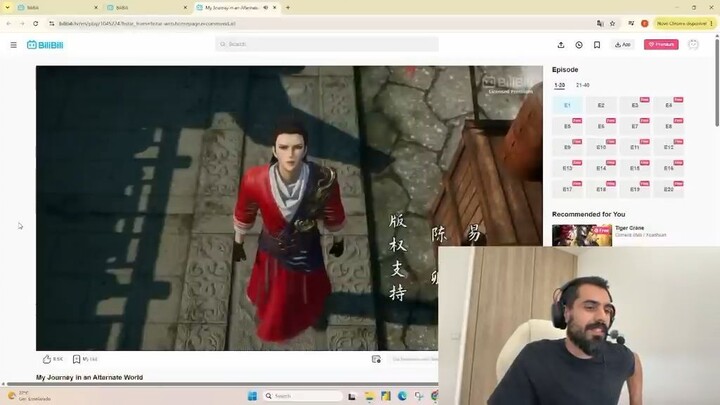Select episode E14
Image resolution: width=720 pixels, height=405 pixels.
tap(601, 169)
